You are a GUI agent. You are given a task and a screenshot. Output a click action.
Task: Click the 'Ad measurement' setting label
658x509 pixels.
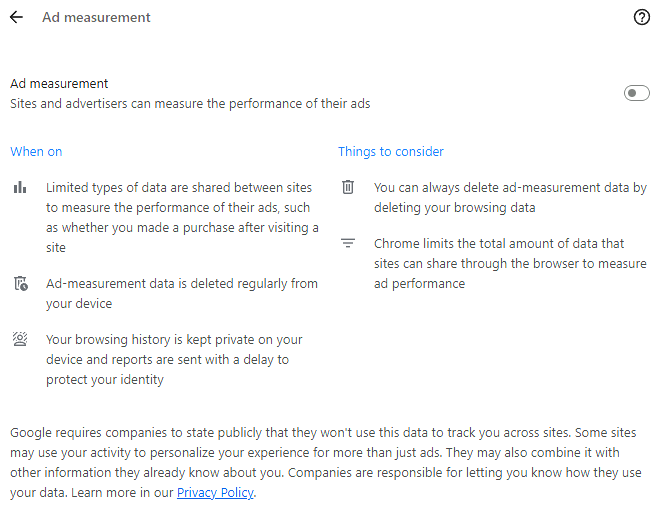click(59, 84)
